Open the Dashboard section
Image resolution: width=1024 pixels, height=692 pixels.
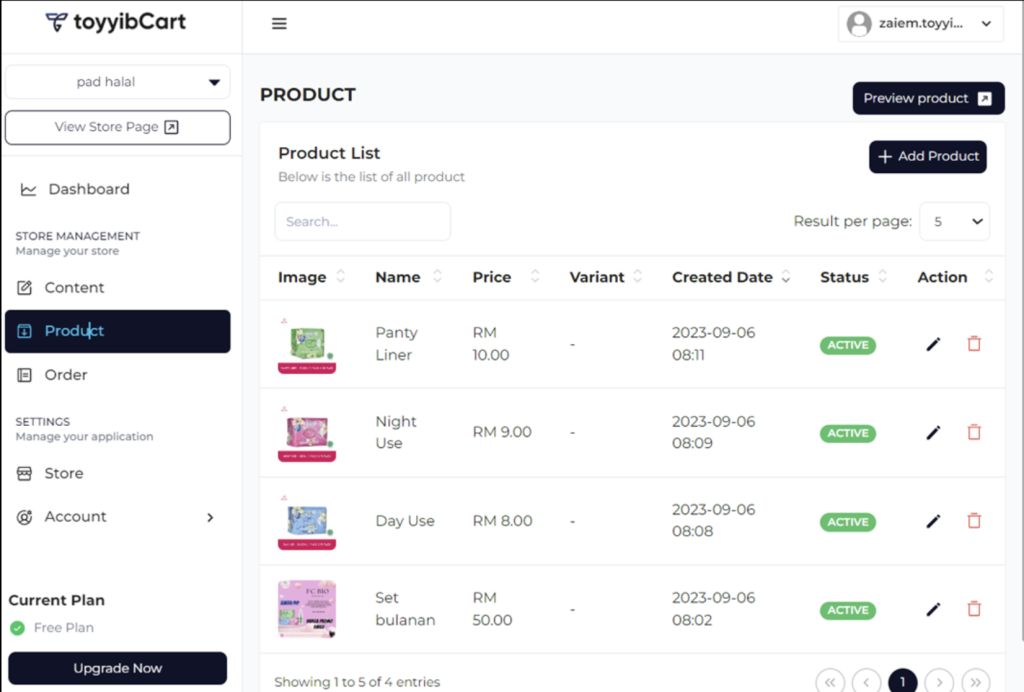[x=88, y=189]
